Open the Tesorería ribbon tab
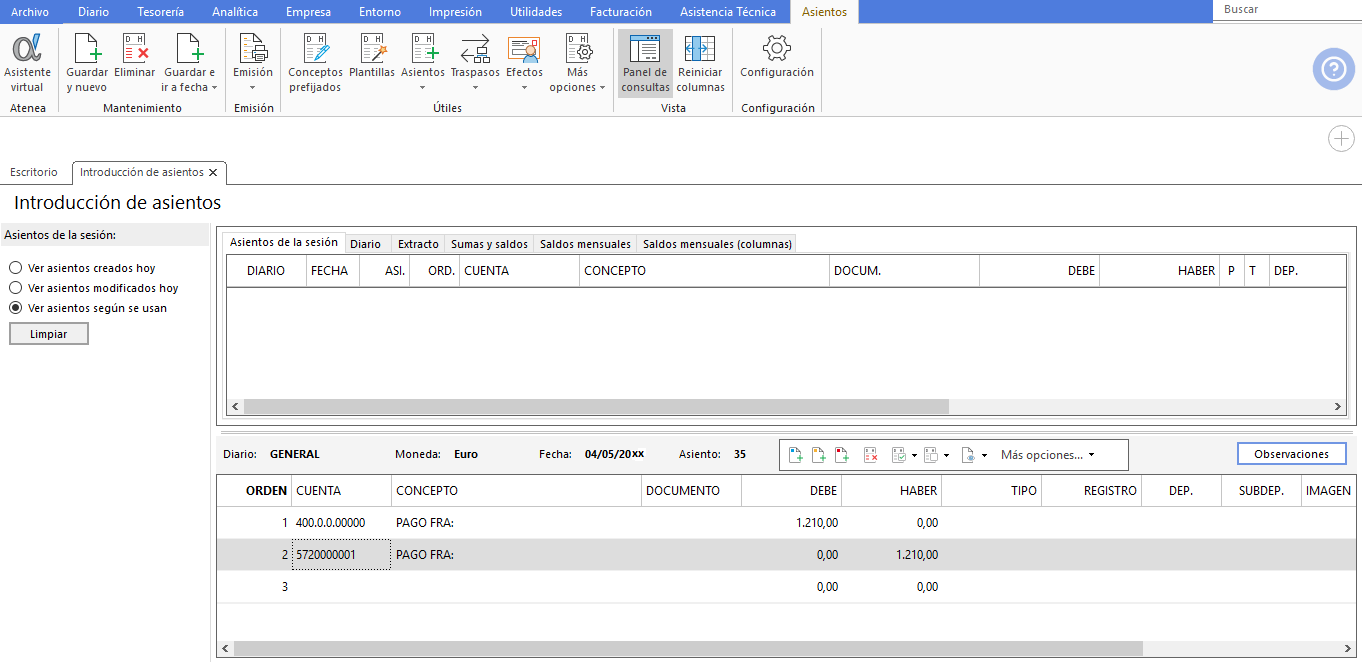This screenshot has height=662, width=1365. [x=160, y=12]
